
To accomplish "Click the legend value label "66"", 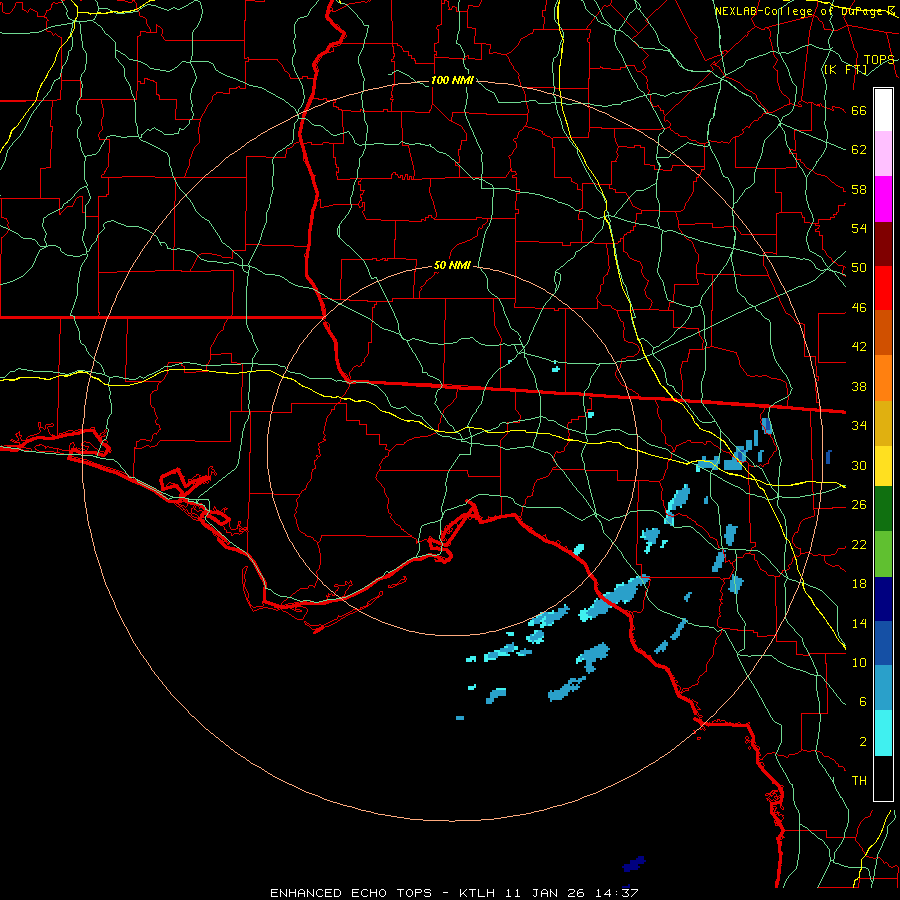I will pos(859,111).
